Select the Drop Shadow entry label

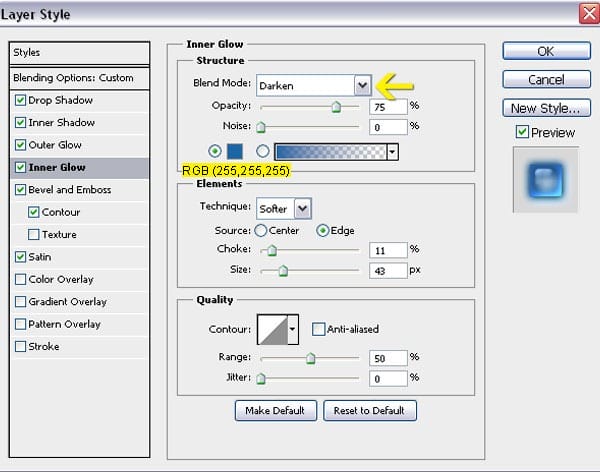[x=60, y=100]
